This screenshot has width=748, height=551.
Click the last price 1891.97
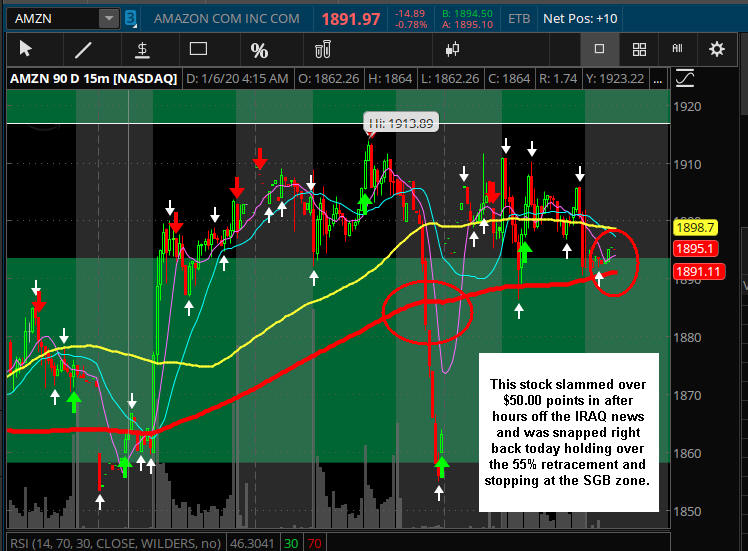[x=351, y=19]
